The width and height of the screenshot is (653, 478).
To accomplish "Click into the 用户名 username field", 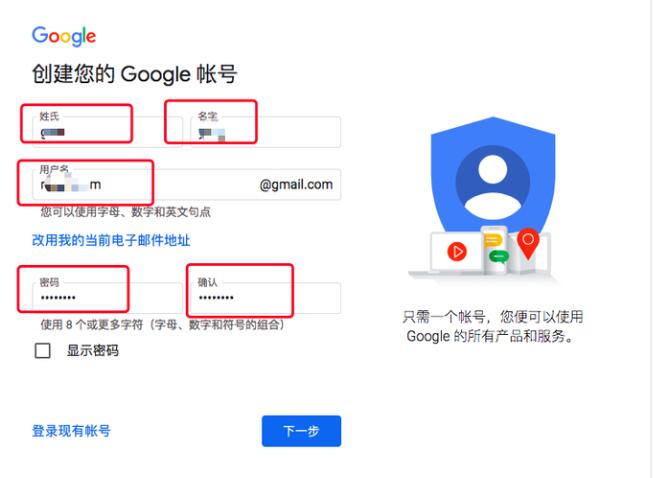I will coord(187,184).
